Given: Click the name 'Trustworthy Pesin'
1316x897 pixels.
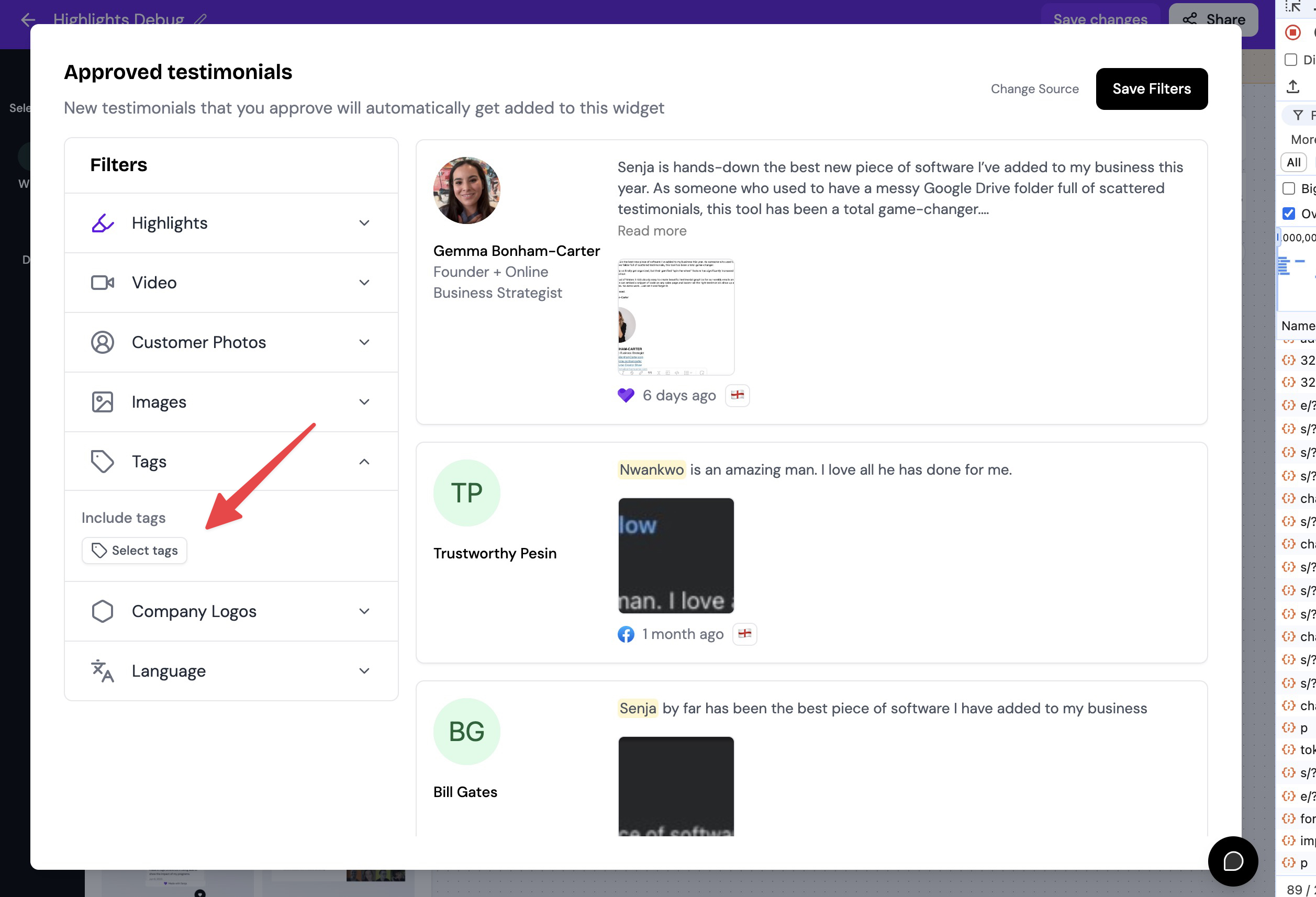Looking at the screenshot, I should [x=495, y=553].
